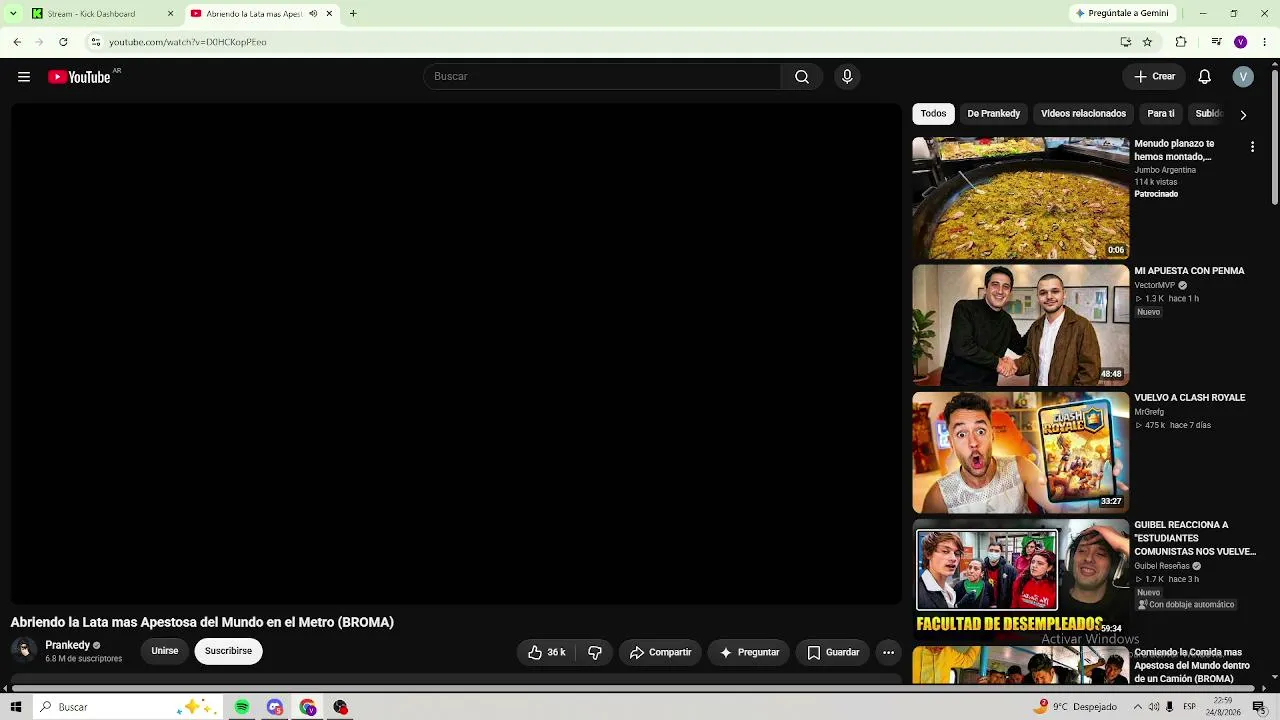Open VUELVO A CLASH ROYALE video thumbnail
Viewport: 1280px width, 720px height.
pos(1020,452)
